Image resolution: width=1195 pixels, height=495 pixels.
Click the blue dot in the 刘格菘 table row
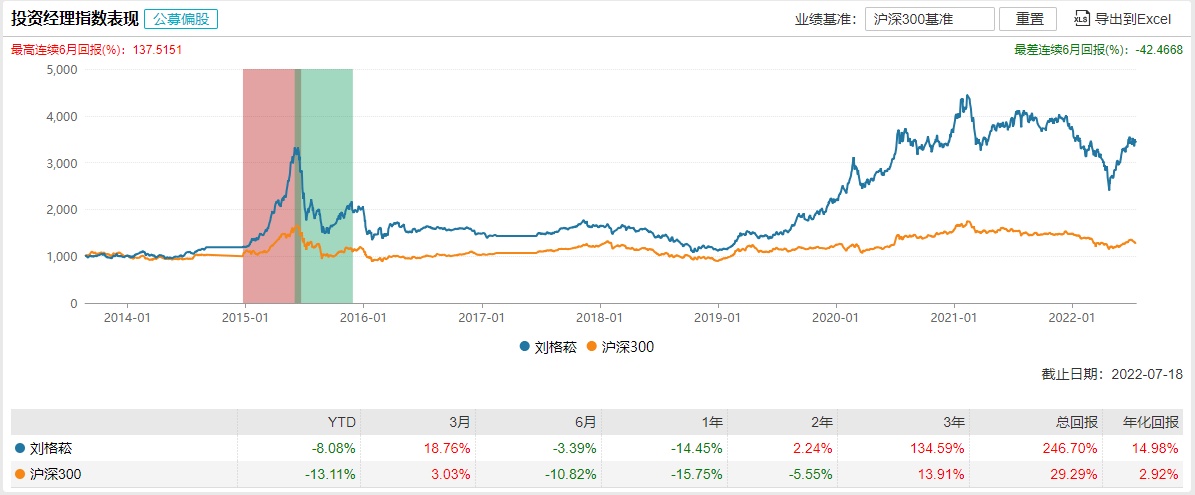point(19,449)
